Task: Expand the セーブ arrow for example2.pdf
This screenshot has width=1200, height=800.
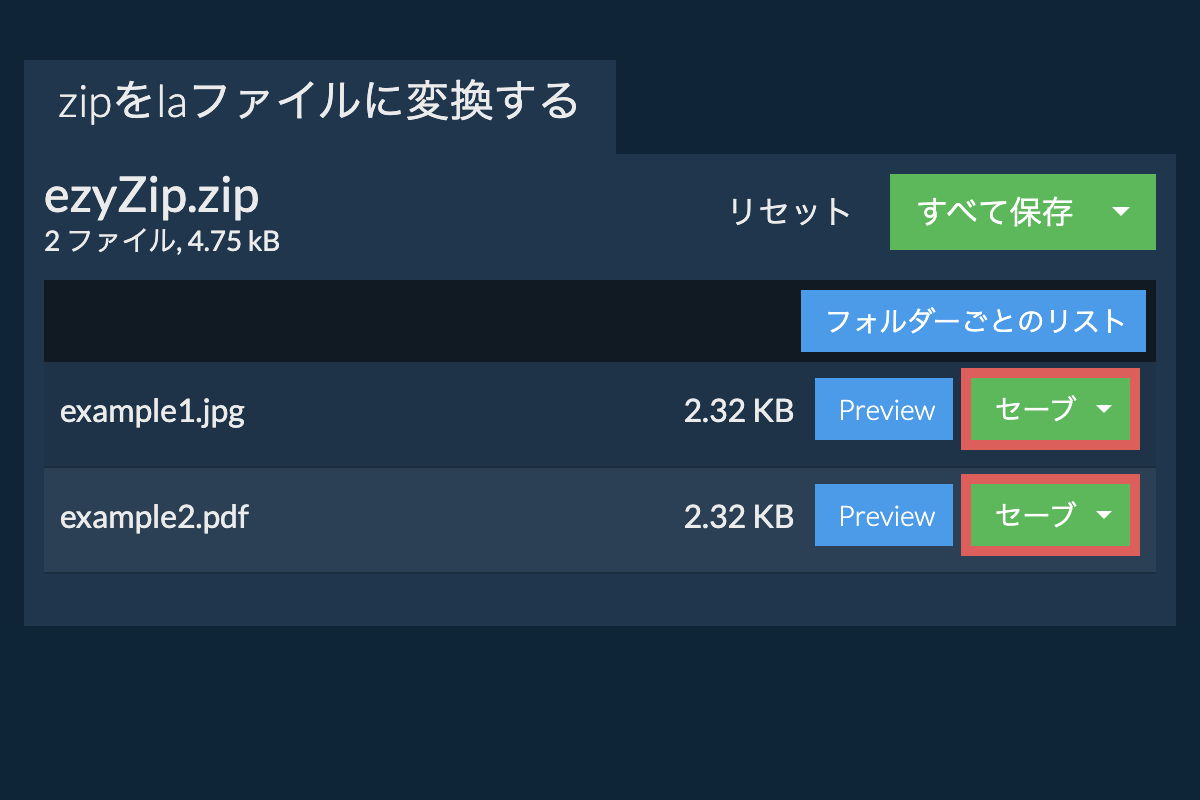Action: point(1104,515)
